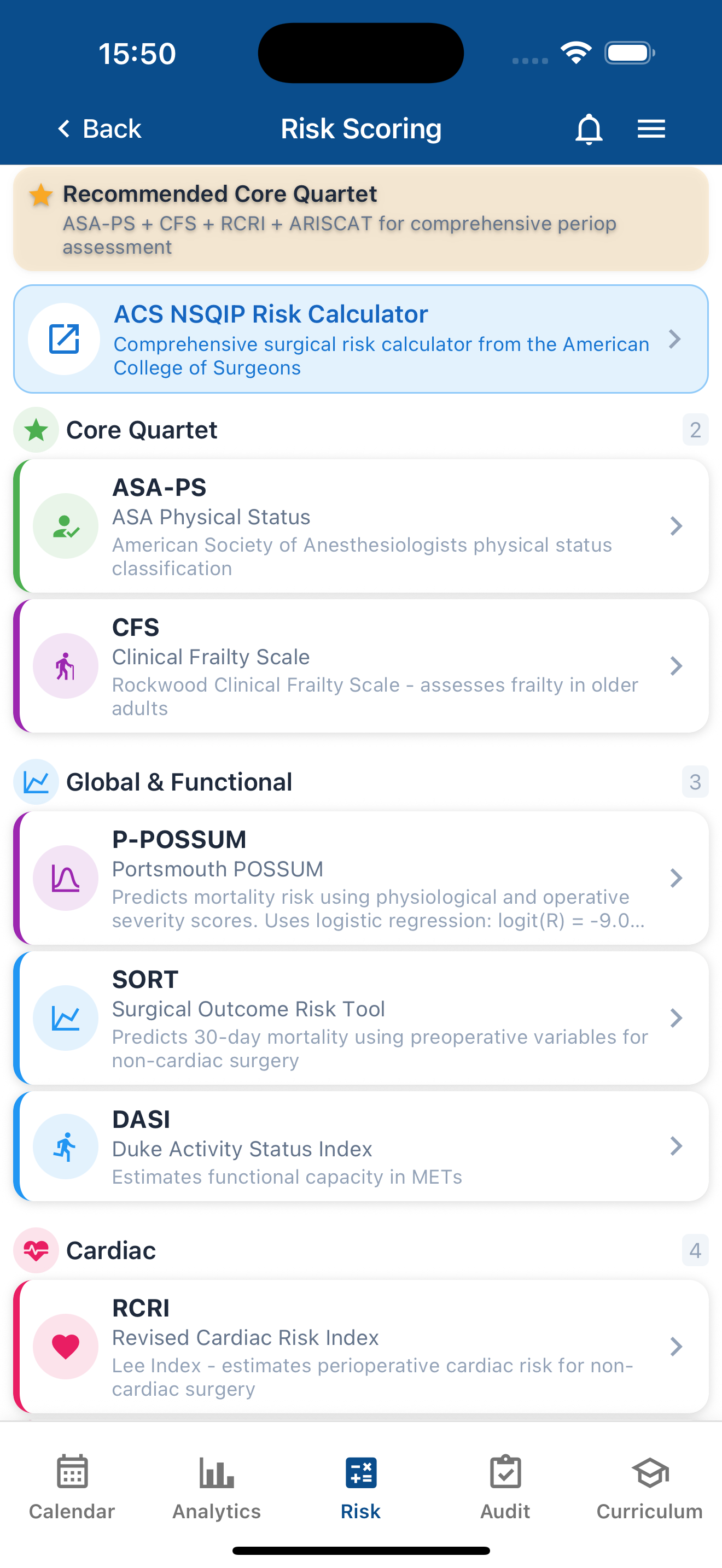Tap the Recommended Core Quartet banner

[x=360, y=219]
